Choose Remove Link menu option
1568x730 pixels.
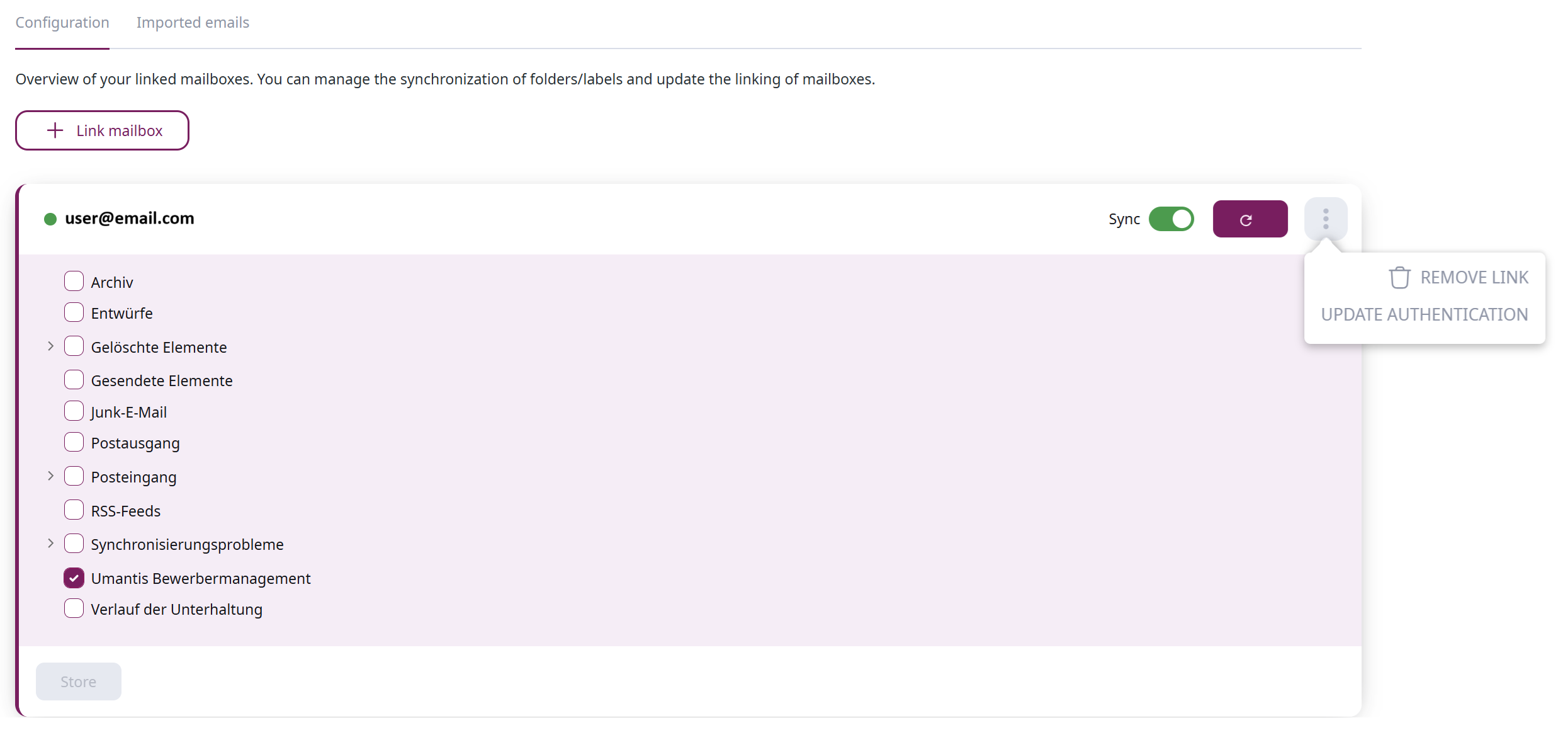click(x=1473, y=277)
